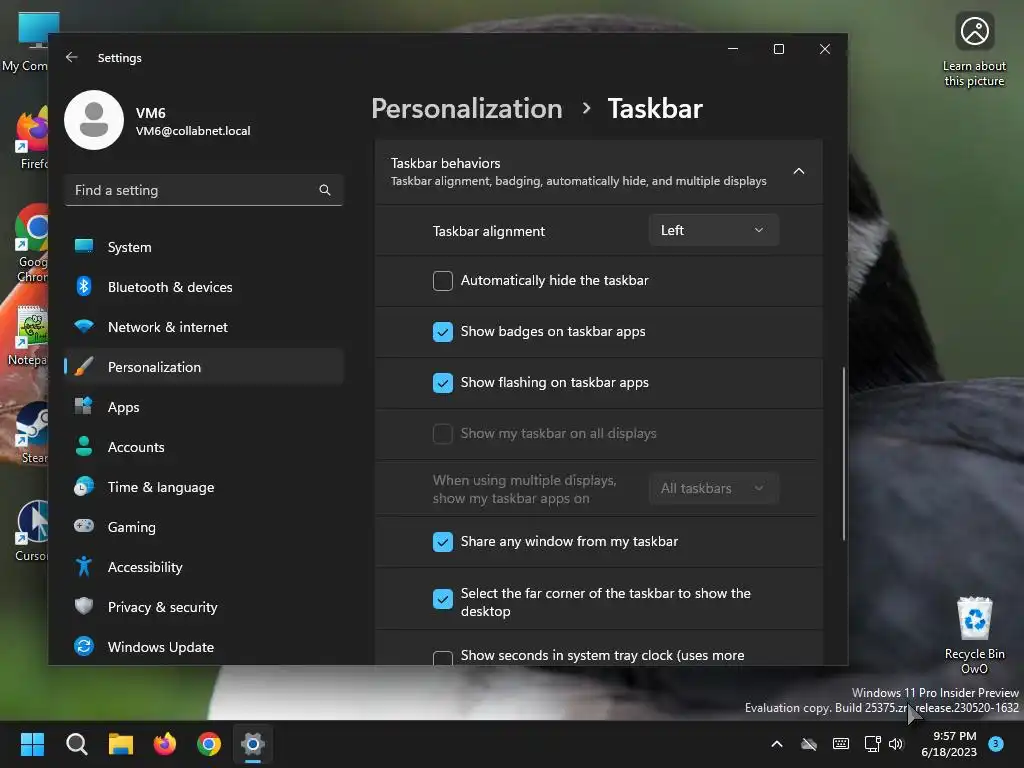Screen dimensions: 1024x768
Task: Open the Taskbar alignment dropdown
Action: point(713,230)
